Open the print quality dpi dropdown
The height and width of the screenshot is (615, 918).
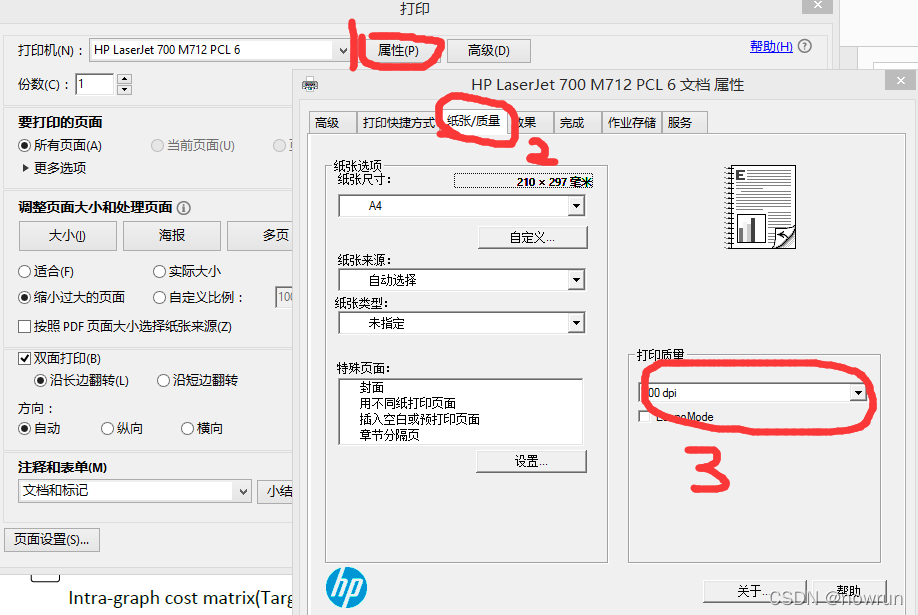click(858, 392)
